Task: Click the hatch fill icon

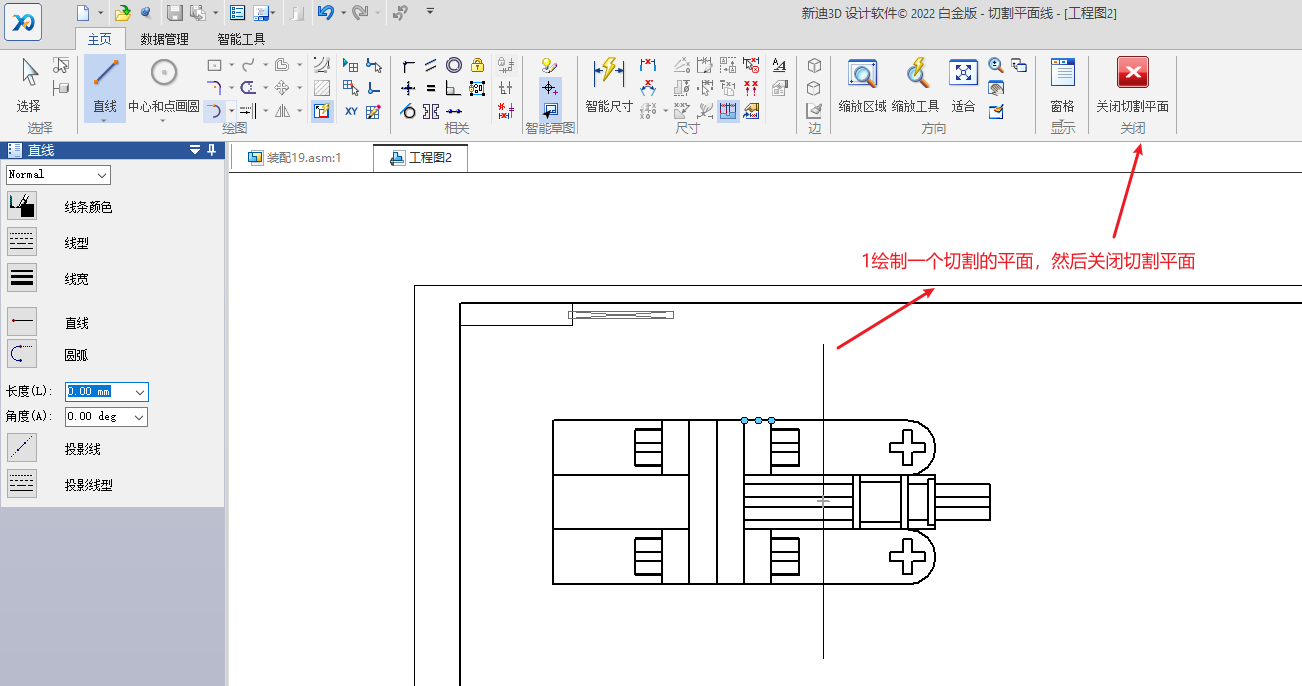Action: 322,88
